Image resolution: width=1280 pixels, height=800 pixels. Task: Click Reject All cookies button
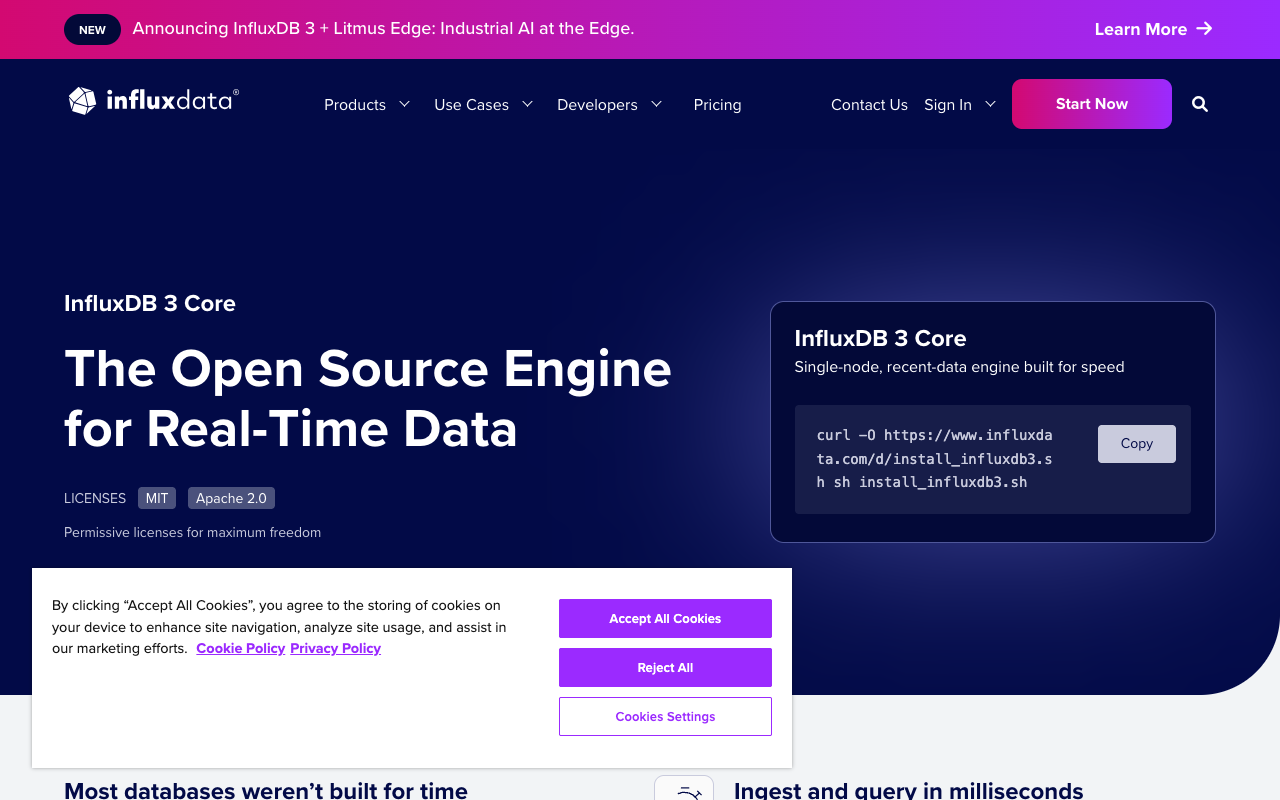coord(665,667)
